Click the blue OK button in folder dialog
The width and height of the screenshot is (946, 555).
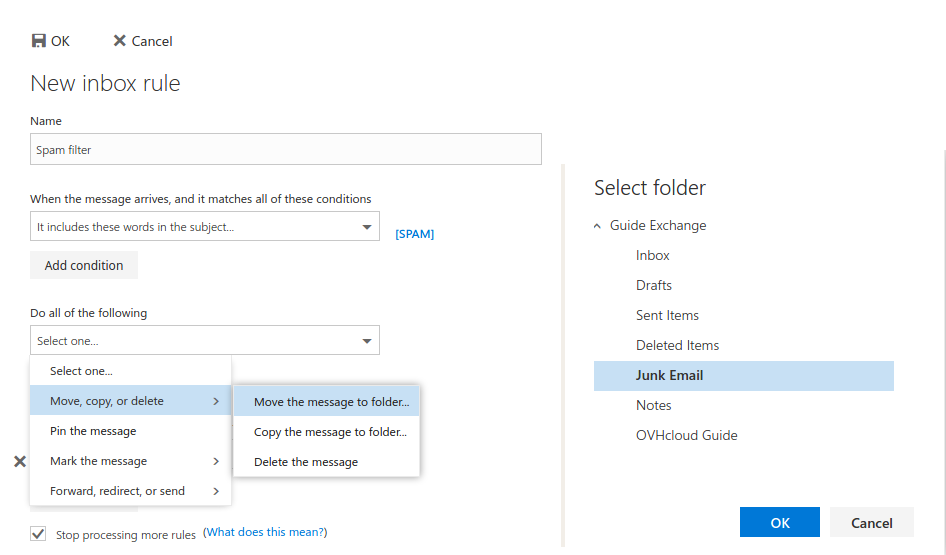pos(780,522)
